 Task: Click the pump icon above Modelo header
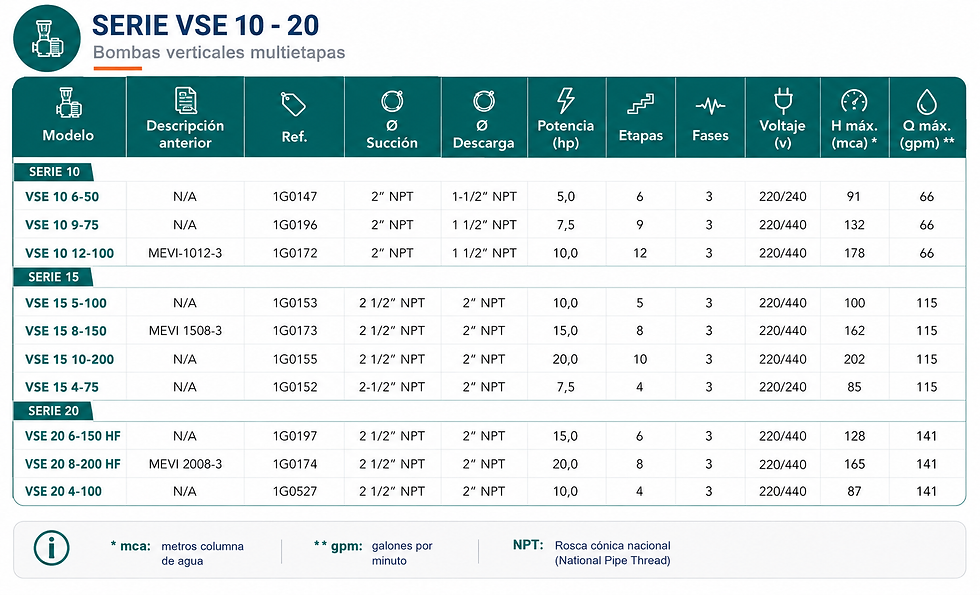pos(68,102)
